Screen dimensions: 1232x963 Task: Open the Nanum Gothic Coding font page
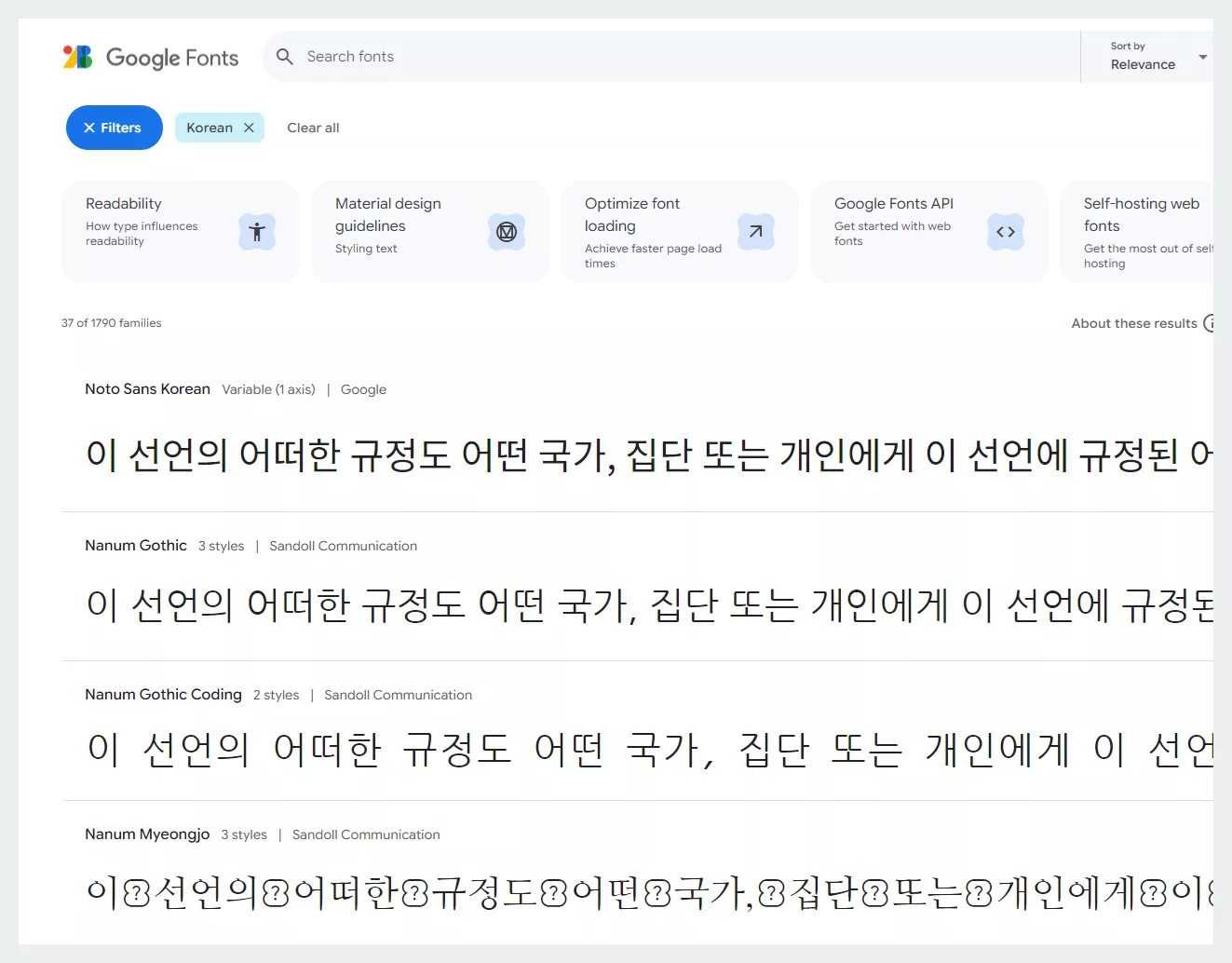[x=163, y=694]
